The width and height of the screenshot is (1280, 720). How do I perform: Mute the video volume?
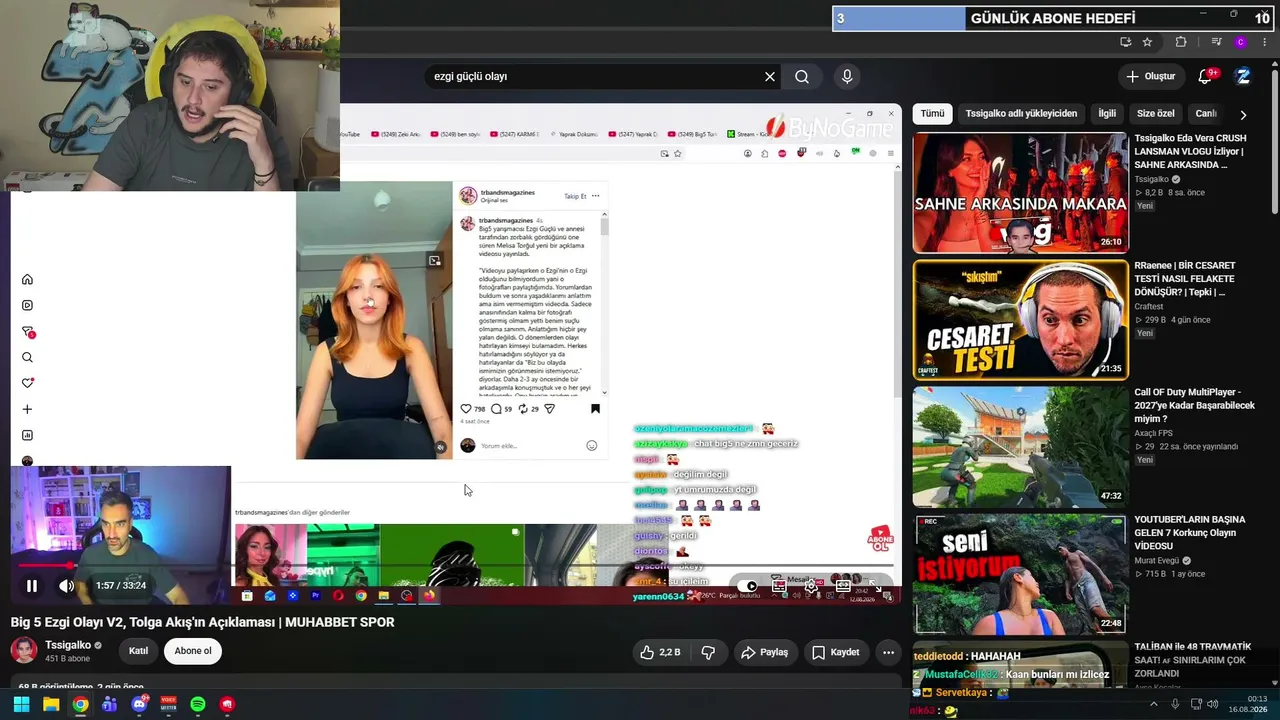pyautogui.click(x=66, y=586)
